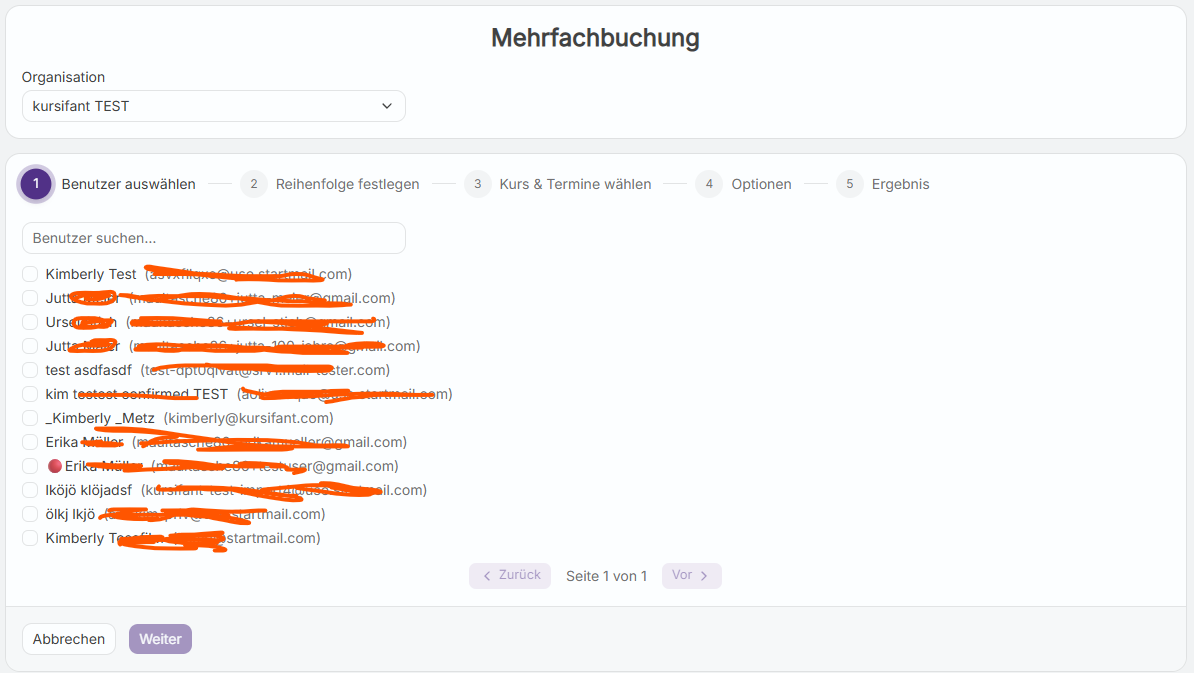Click the Benutzer suchen search field
Viewport: 1194px width, 673px height.
click(213, 238)
